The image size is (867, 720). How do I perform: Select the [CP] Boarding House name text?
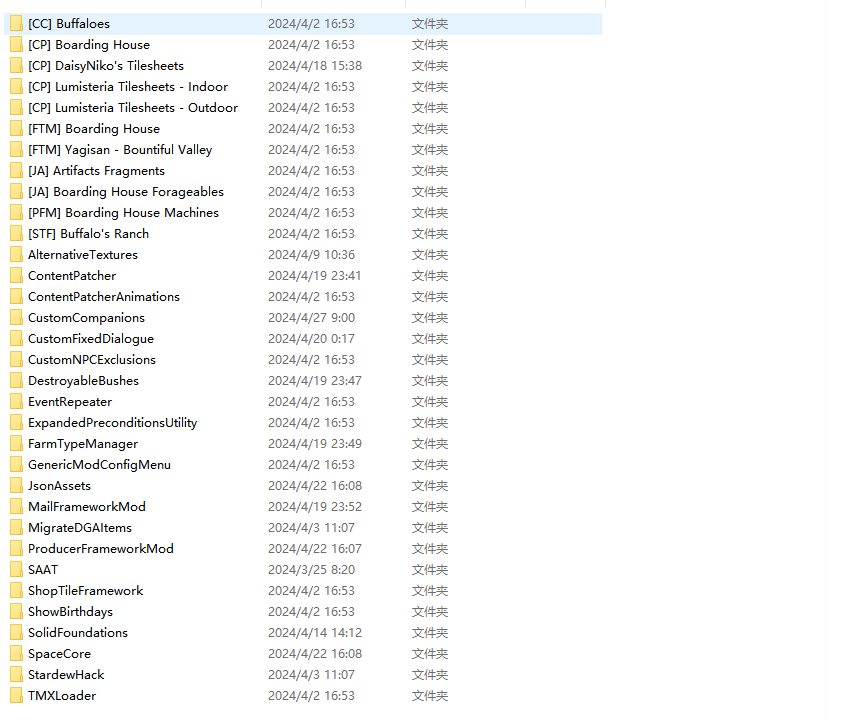tap(89, 45)
